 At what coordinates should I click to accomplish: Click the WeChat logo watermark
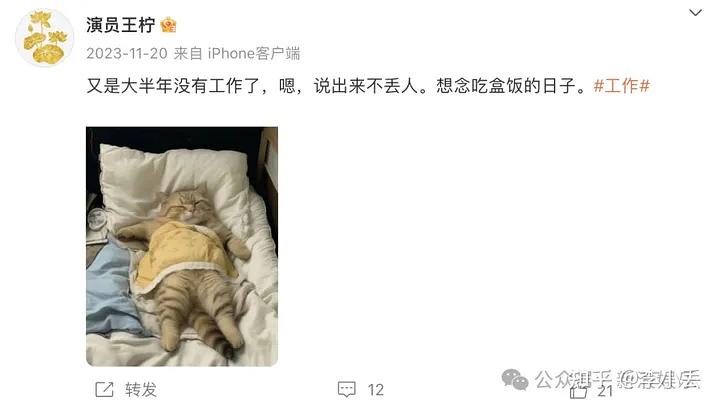click(514, 379)
